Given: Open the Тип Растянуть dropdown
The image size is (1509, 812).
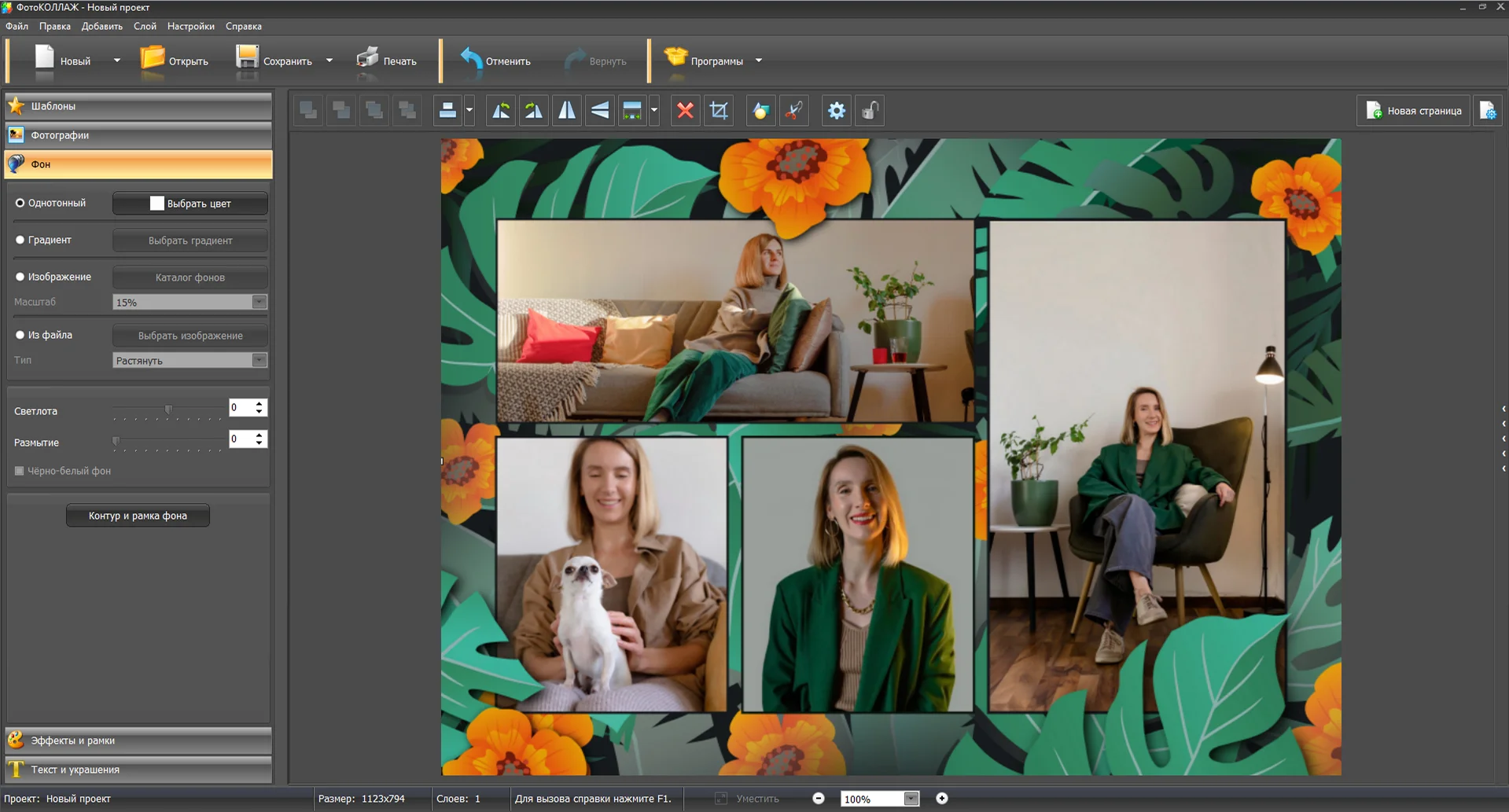Looking at the screenshot, I should pos(259,361).
